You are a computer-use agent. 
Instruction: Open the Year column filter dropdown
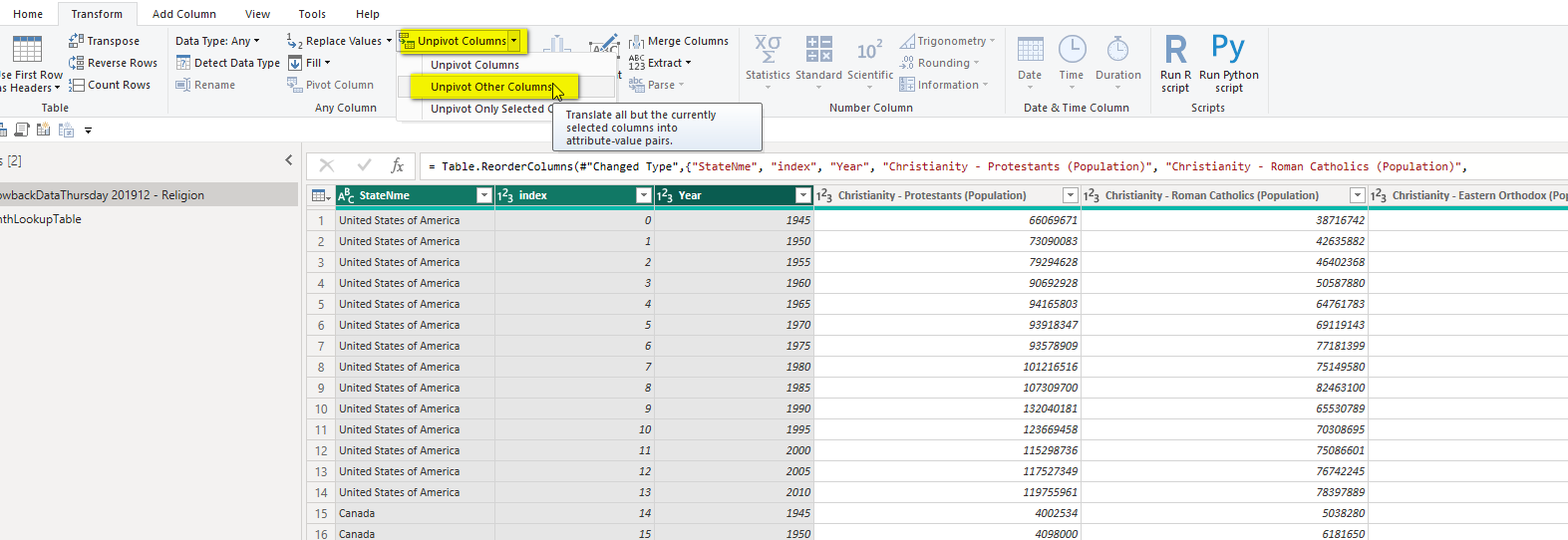pos(803,195)
